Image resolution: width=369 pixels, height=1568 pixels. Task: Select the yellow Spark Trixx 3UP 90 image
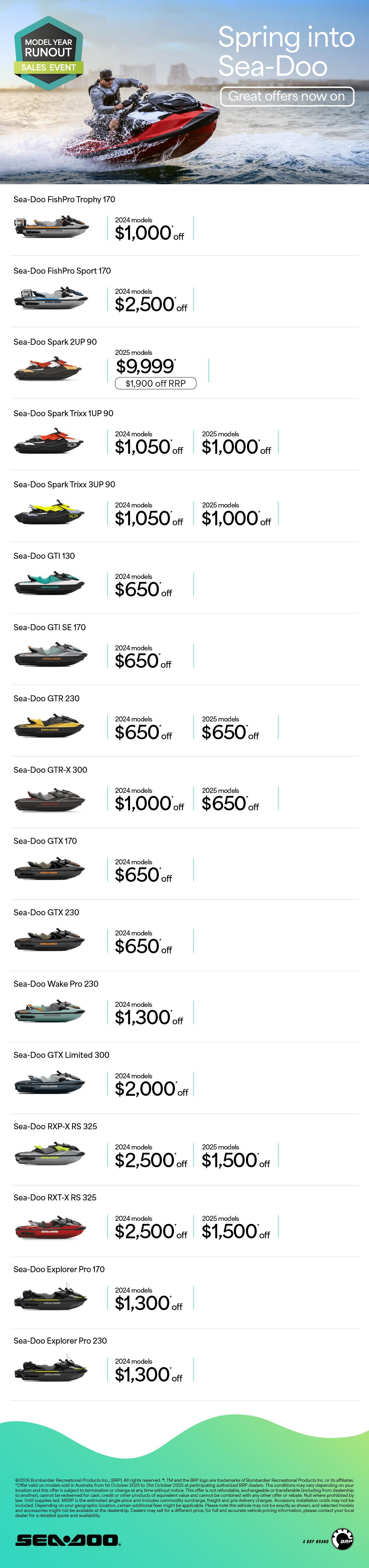(49, 512)
